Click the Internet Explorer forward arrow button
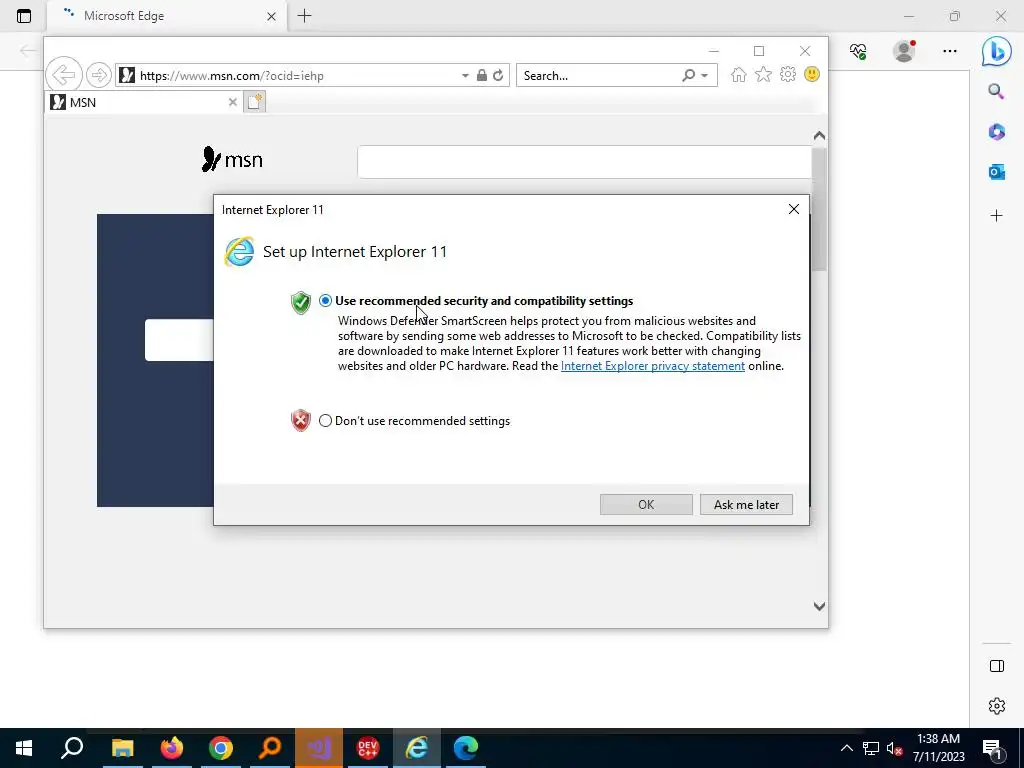 tap(99, 75)
